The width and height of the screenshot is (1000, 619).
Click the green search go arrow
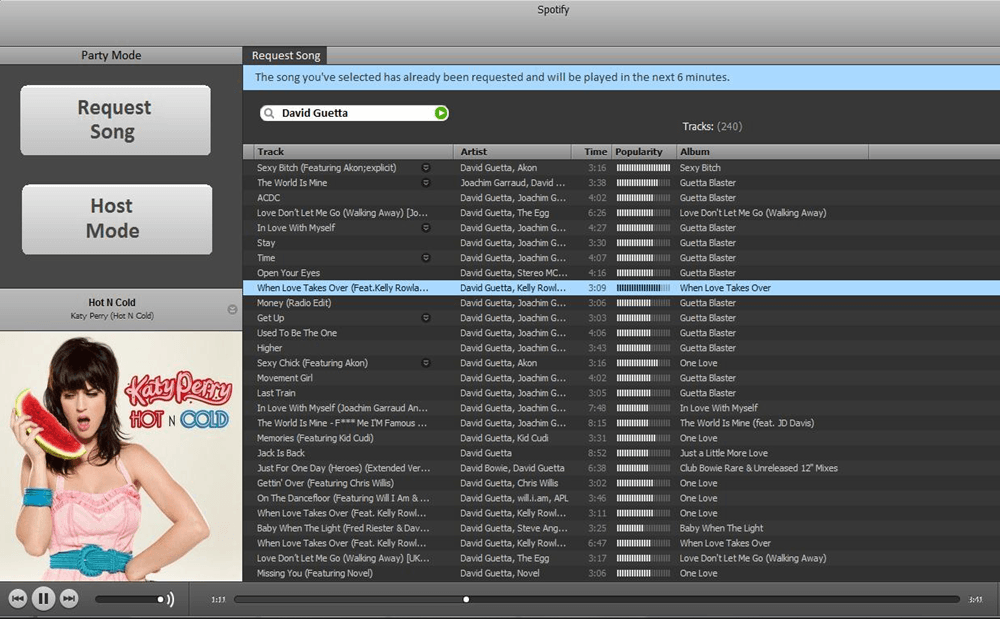441,113
